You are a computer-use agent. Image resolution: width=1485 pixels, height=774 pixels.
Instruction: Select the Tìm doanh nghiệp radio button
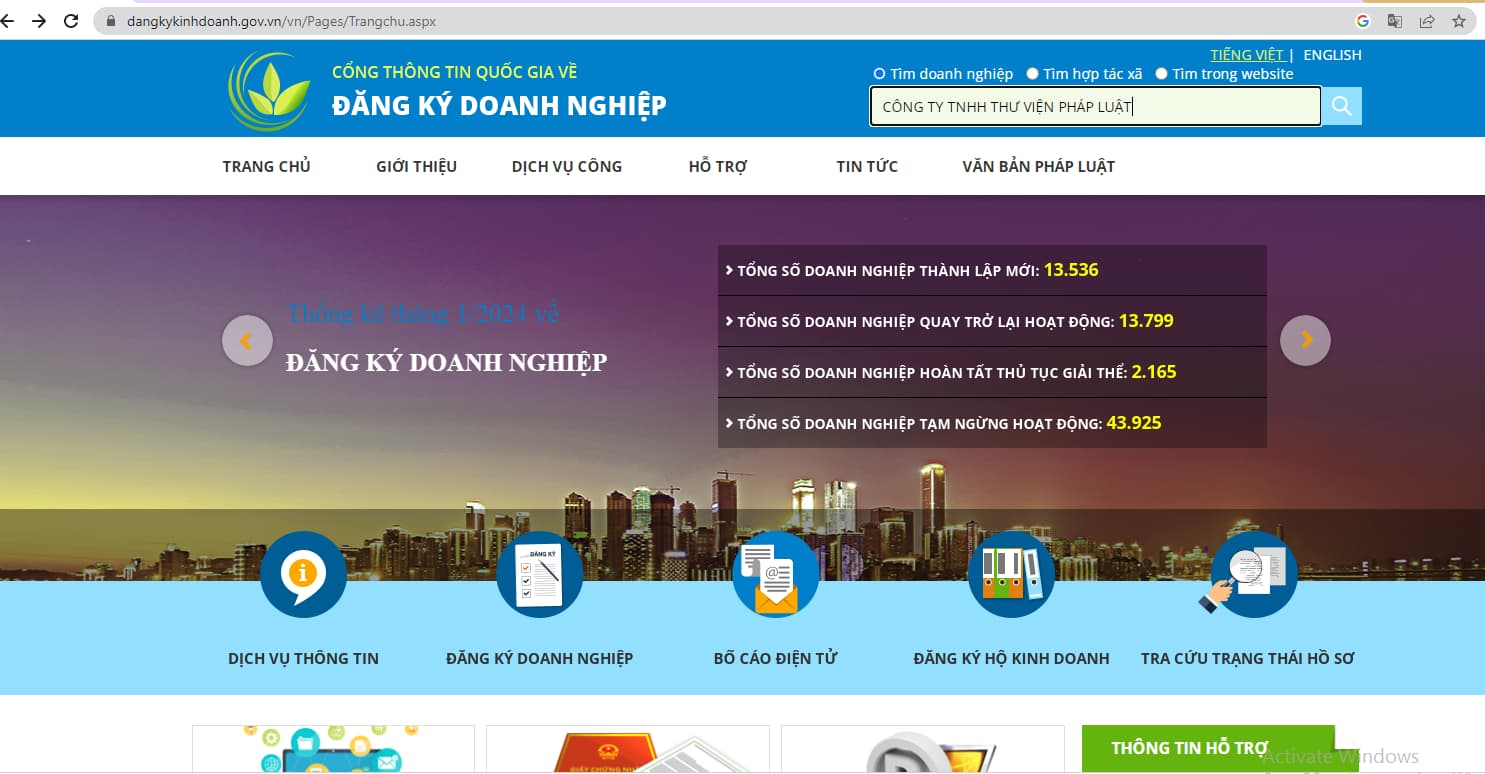click(879, 73)
